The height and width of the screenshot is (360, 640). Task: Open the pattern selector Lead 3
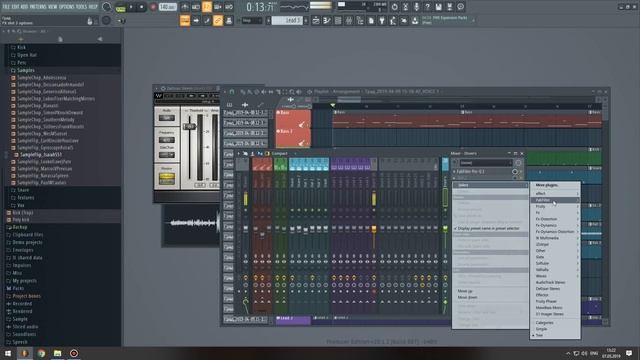tap(287, 20)
